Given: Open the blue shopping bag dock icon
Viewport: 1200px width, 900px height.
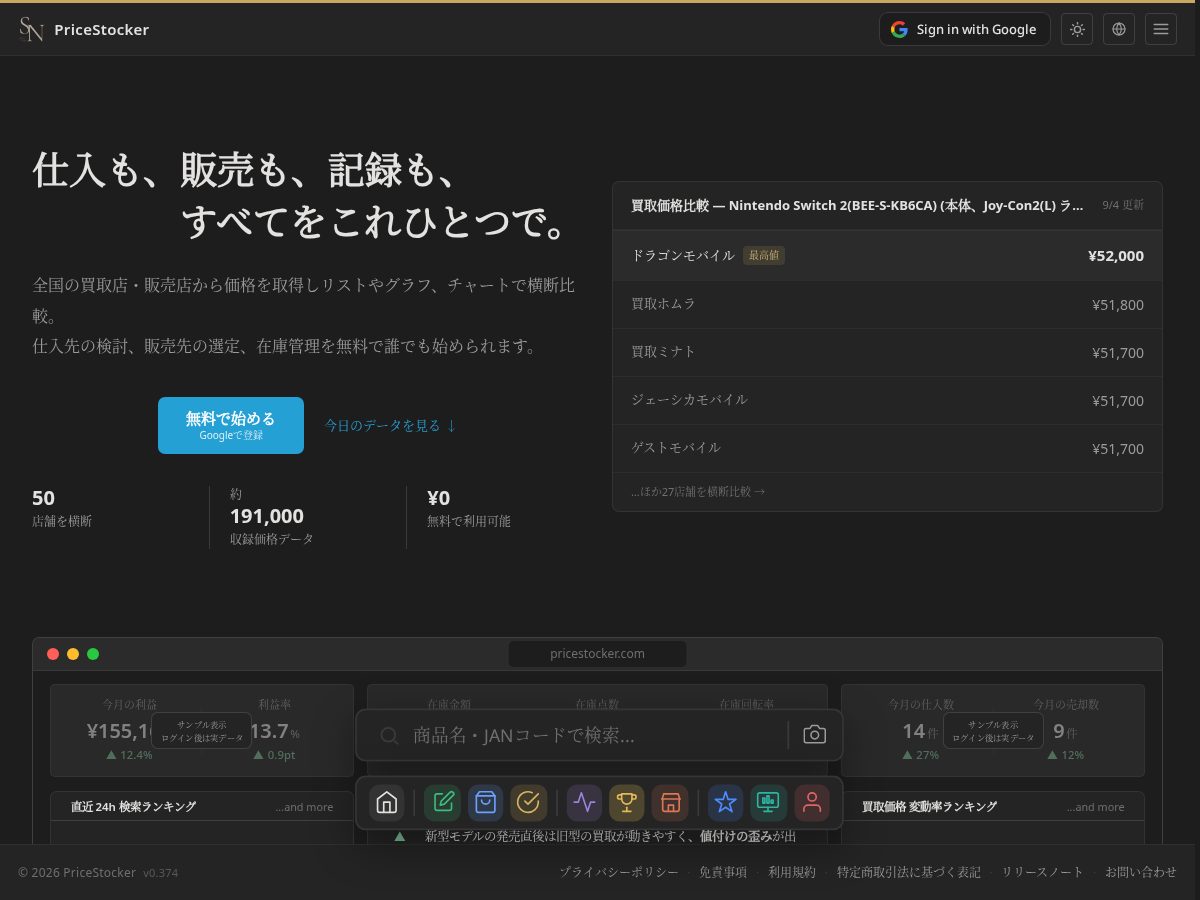Looking at the screenshot, I should [485, 802].
